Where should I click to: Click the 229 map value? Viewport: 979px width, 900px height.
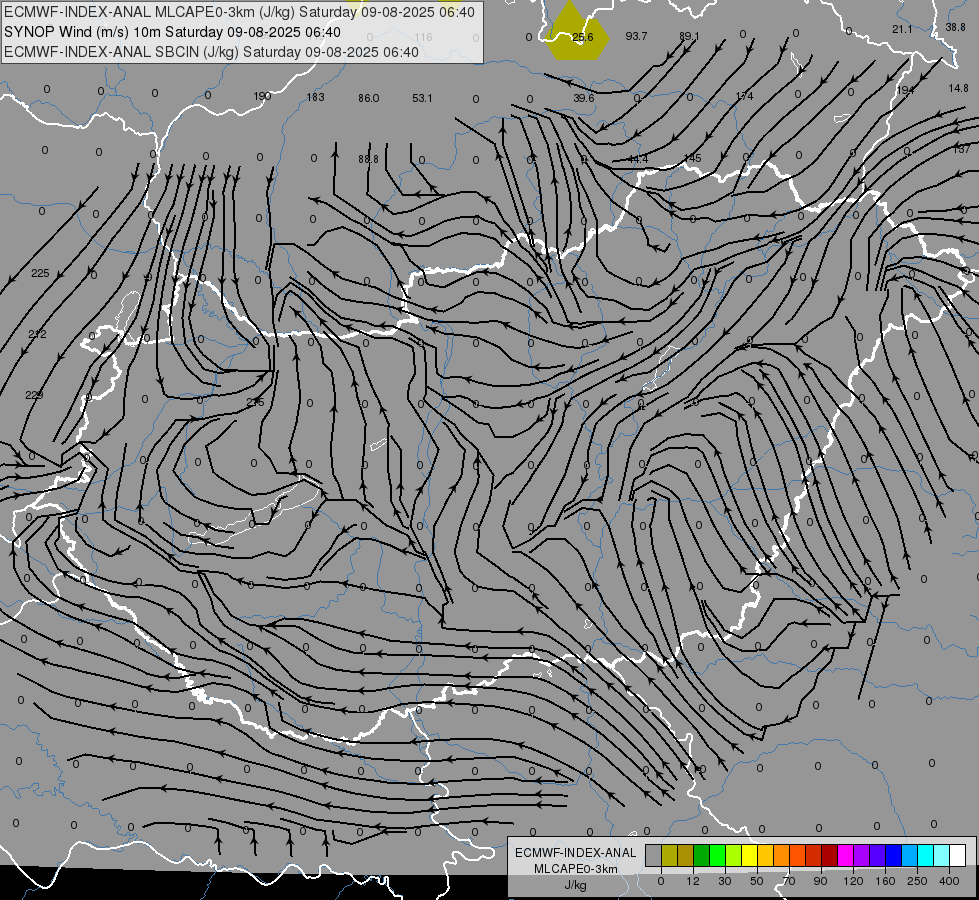[x=34, y=395]
